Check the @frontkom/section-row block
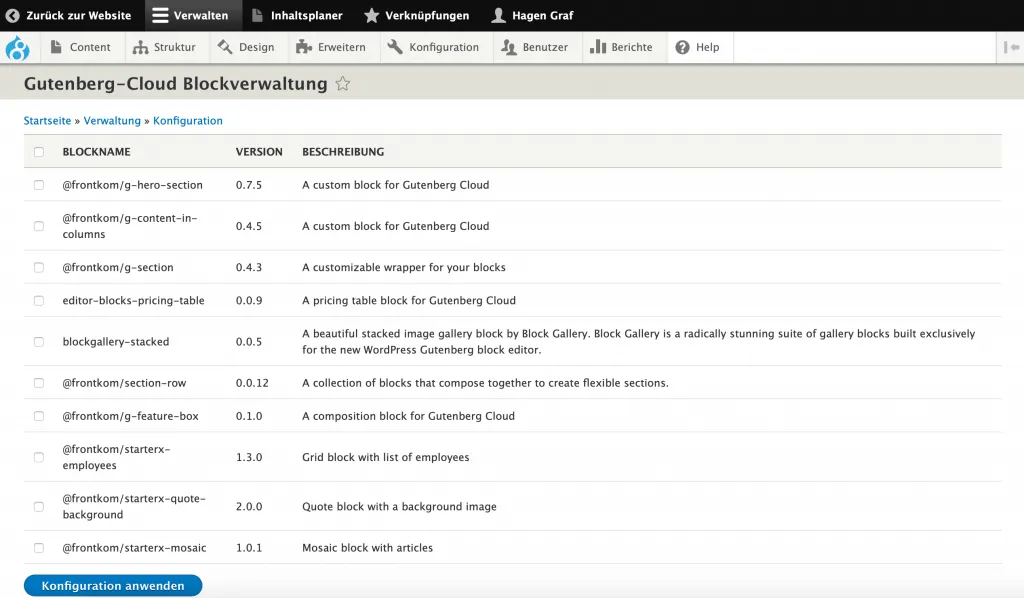Viewport: 1024px width, 598px height. pyautogui.click(x=39, y=383)
